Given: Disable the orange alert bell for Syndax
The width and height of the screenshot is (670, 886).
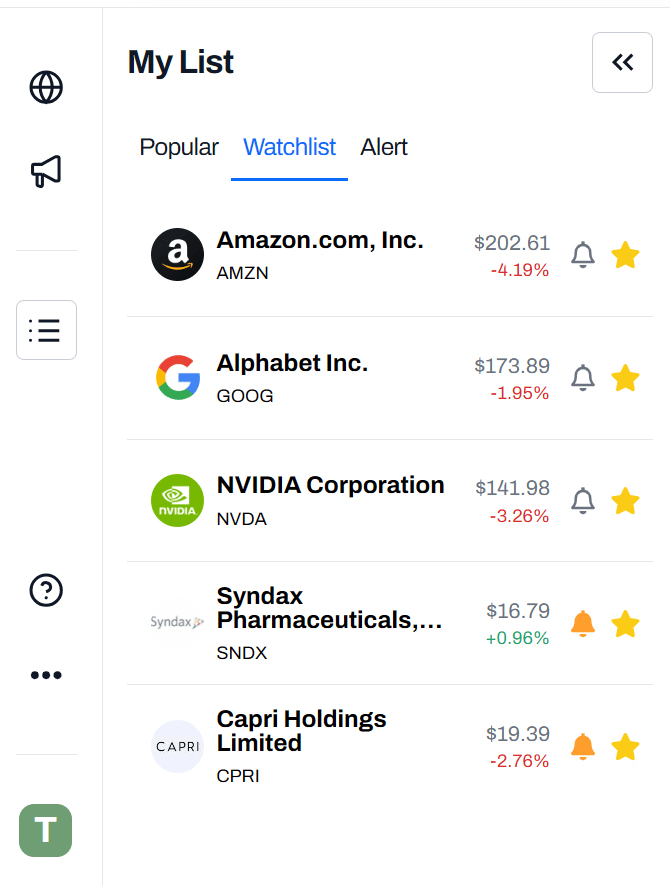Looking at the screenshot, I should pos(583,624).
